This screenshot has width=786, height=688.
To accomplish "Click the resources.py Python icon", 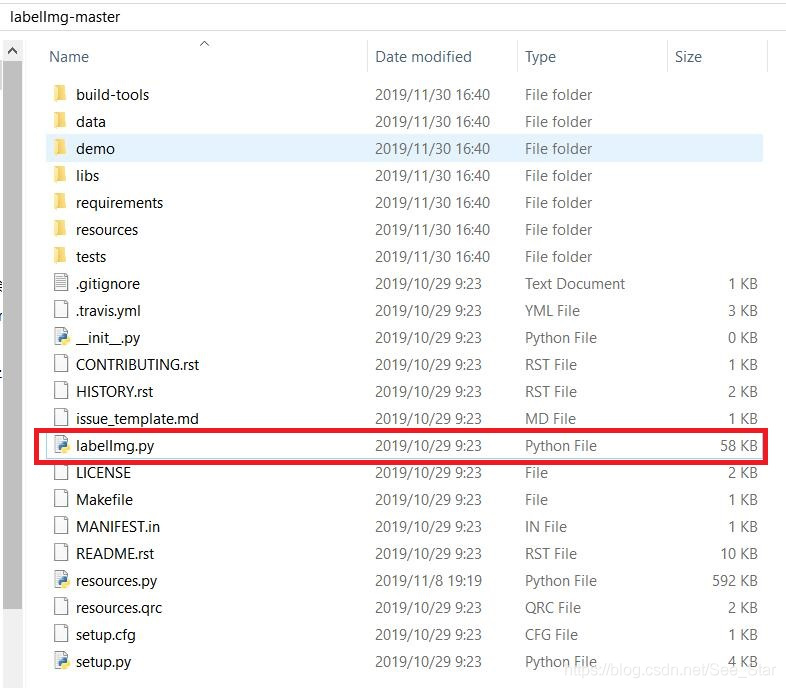I will tap(62, 580).
